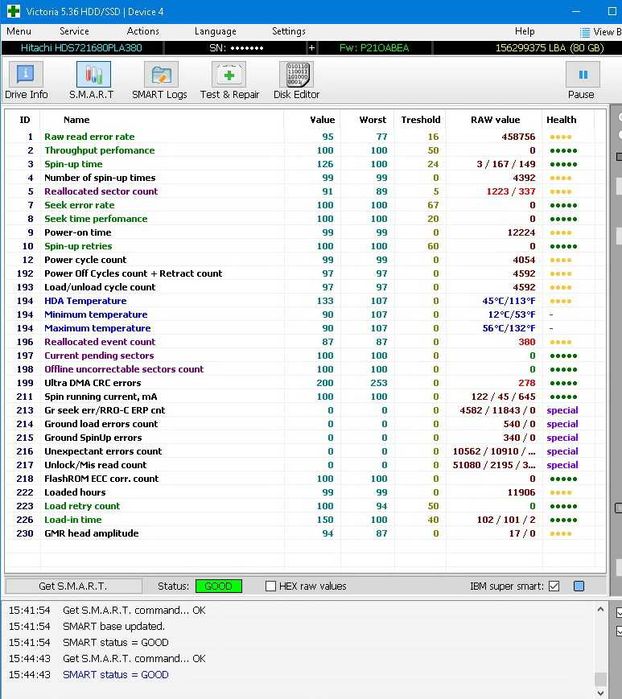Open the Settings menu

coord(288,31)
